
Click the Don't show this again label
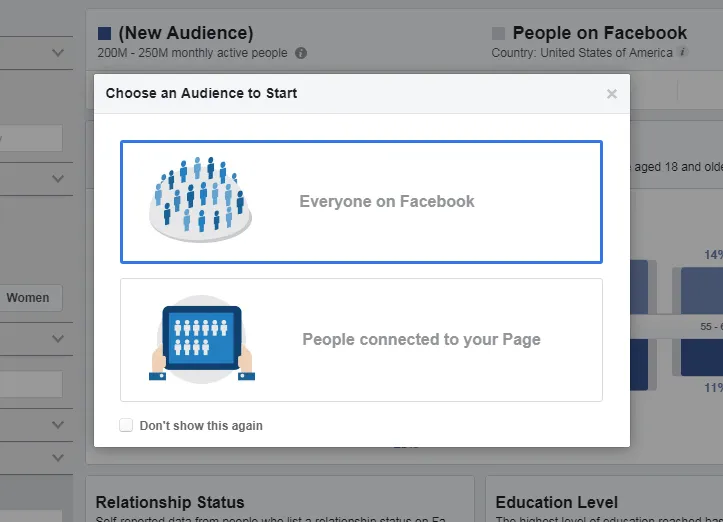(201, 425)
